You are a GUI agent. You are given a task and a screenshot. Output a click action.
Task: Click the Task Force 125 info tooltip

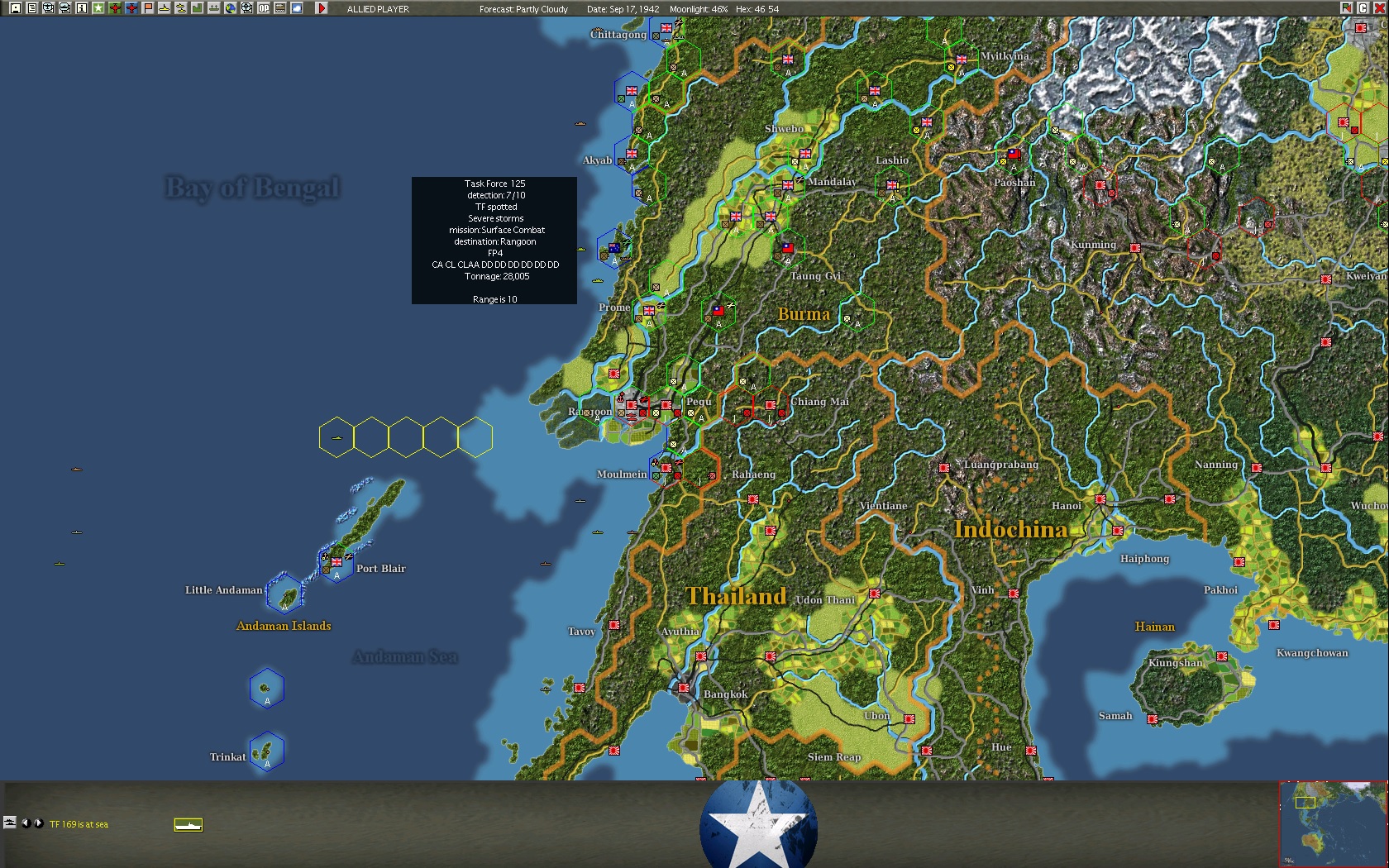click(x=494, y=241)
